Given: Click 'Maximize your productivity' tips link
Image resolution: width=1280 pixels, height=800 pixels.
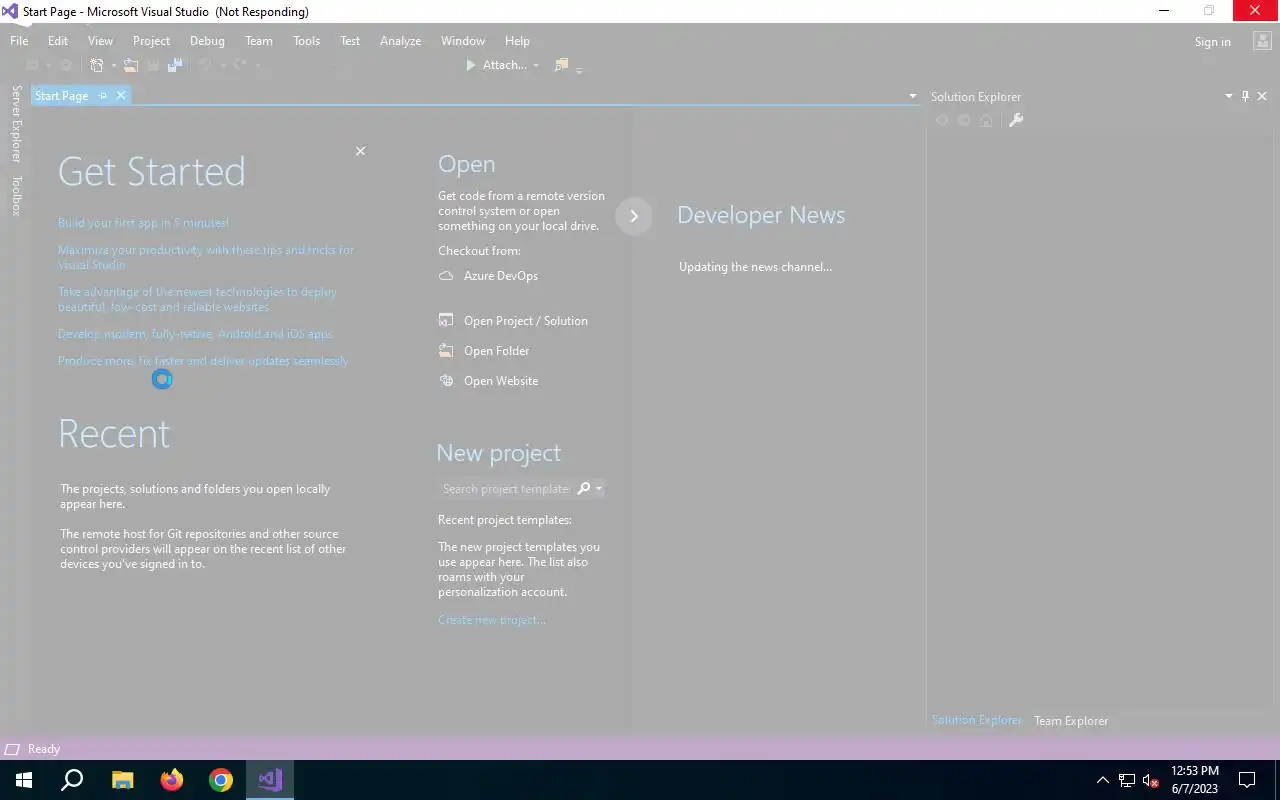Looking at the screenshot, I should [x=206, y=257].
